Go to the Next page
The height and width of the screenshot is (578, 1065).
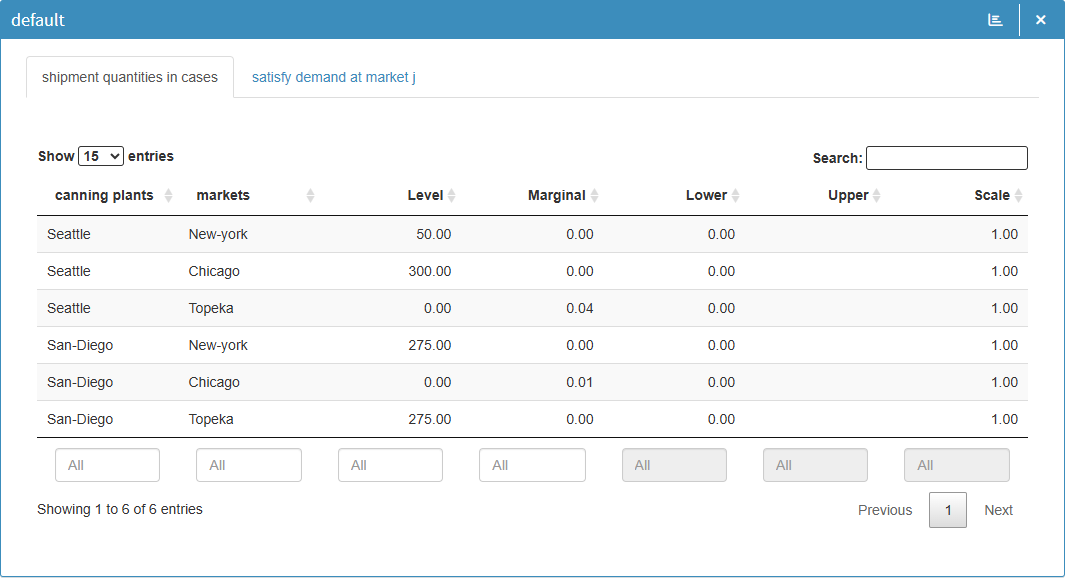pyautogui.click(x=998, y=510)
